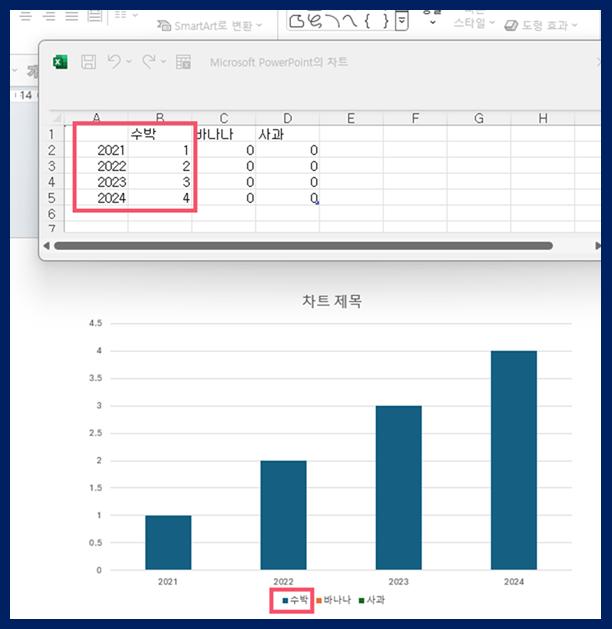
Task: Click 수박 value cell for 2023
Action: [x=160, y=182]
